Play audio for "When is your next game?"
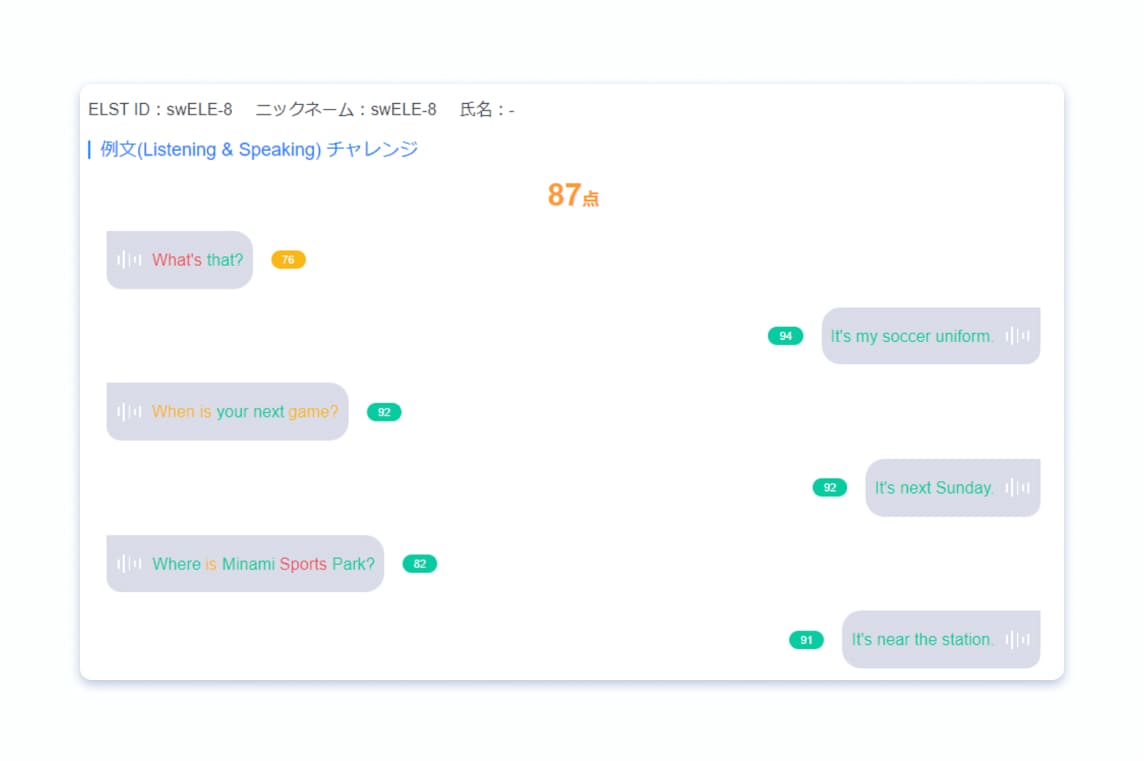This screenshot has width=1144, height=762. coord(129,412)
